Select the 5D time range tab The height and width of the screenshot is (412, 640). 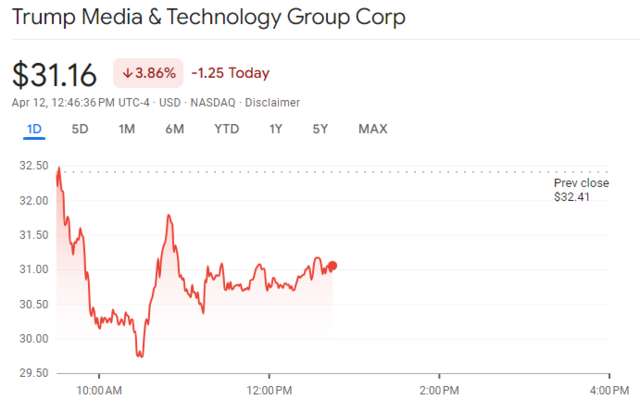(80, 129)
